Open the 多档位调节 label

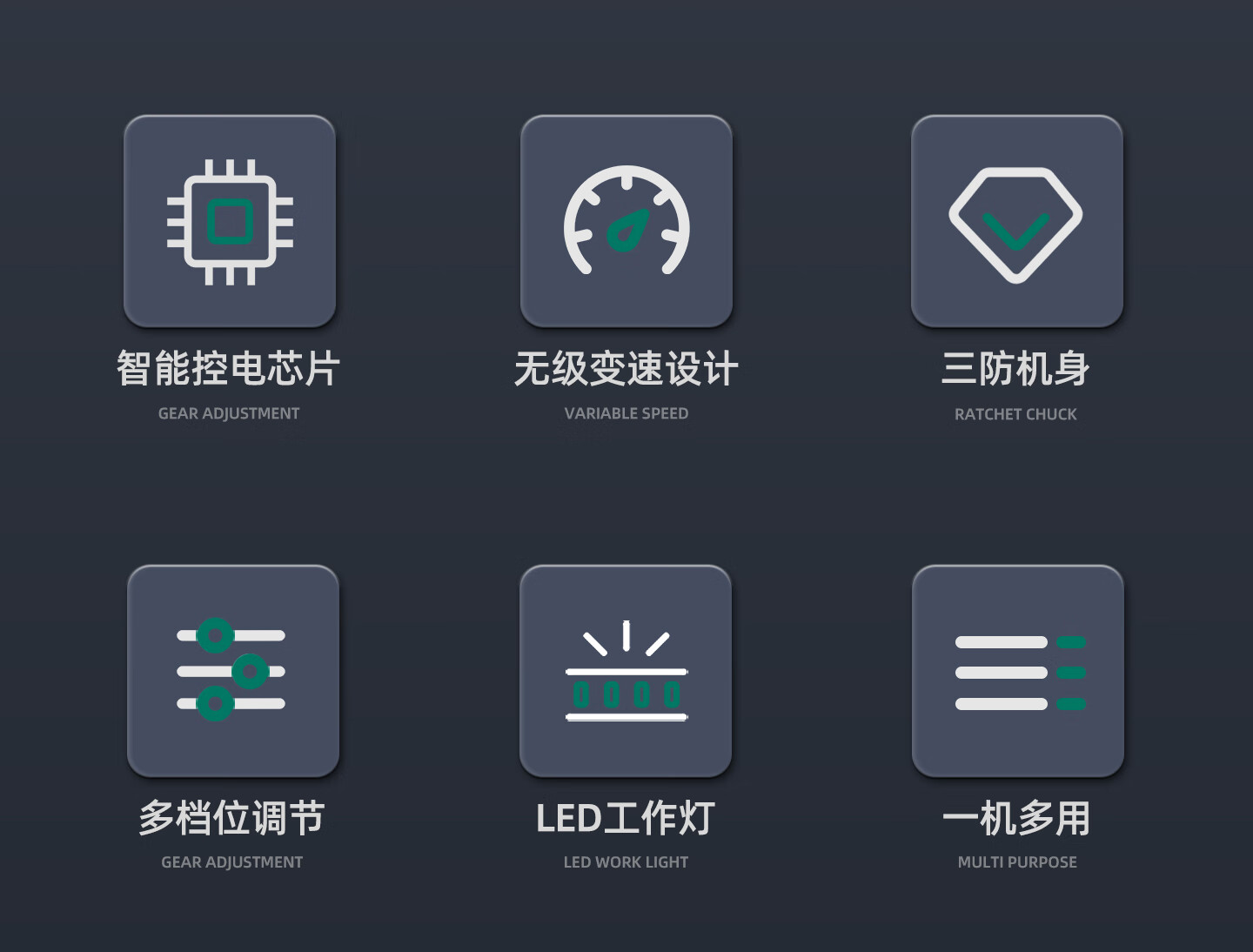tap(231, 818)
